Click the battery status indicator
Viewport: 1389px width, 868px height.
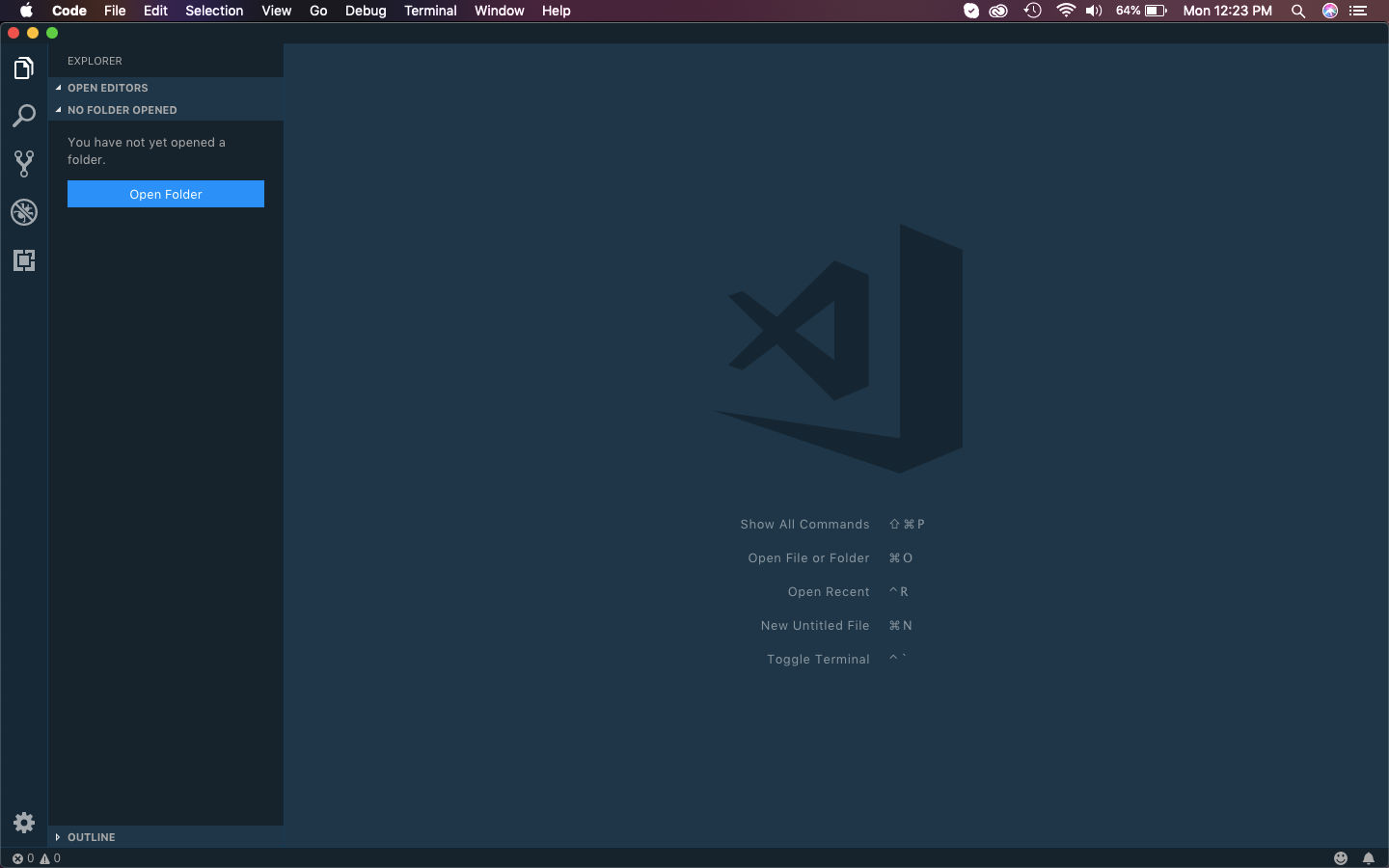(x=1142, y=11)
